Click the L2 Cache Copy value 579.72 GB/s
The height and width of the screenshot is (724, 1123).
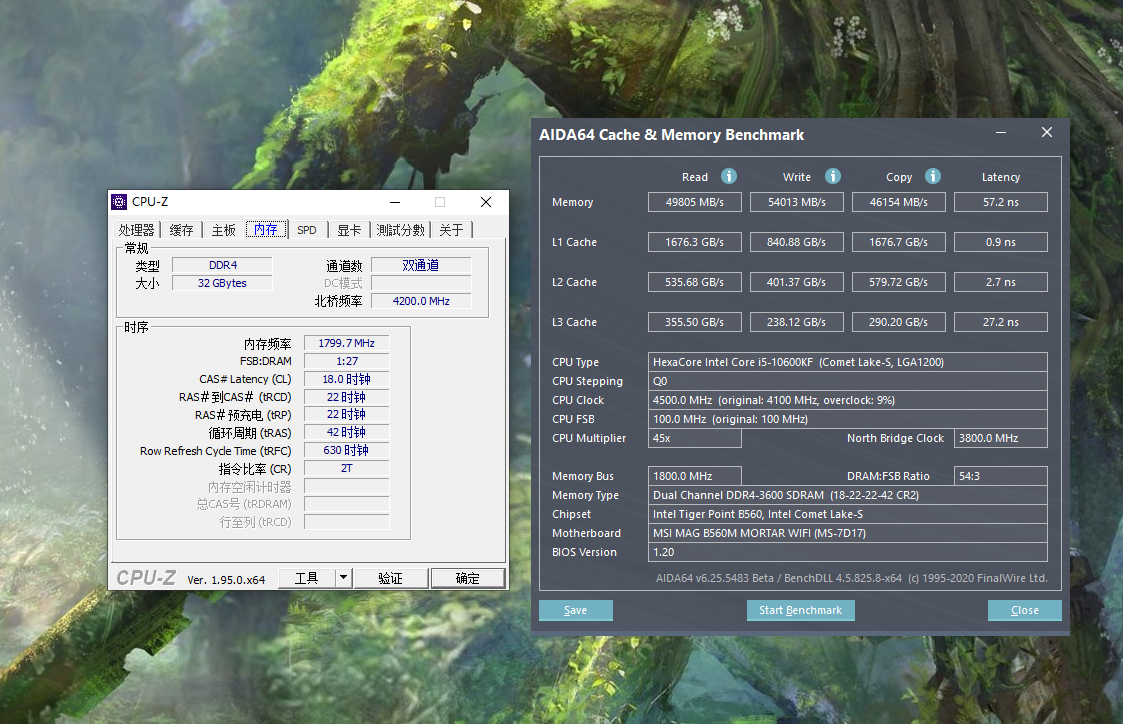tap(899, 282)
